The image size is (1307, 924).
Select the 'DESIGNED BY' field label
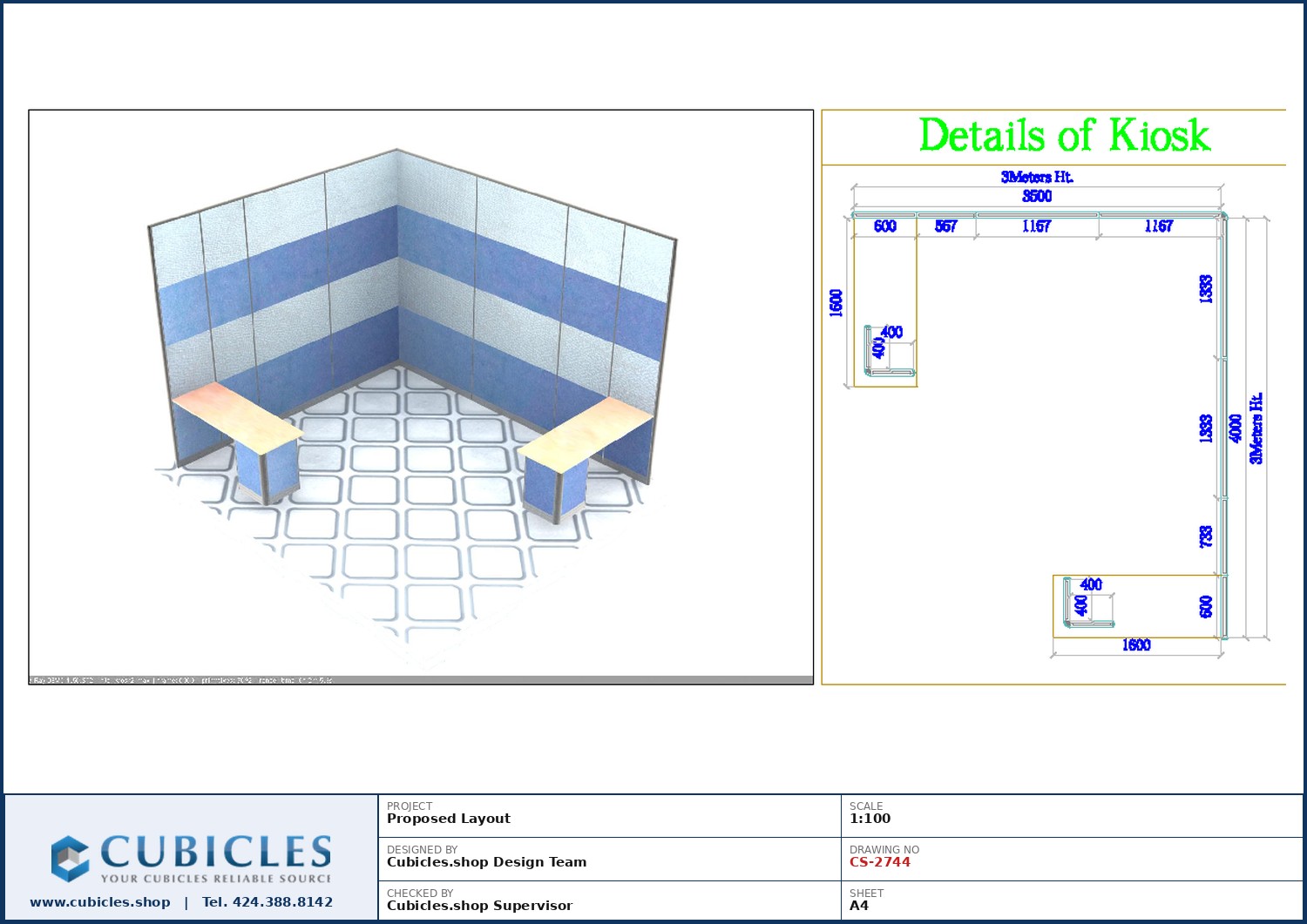(x=423, y=850)
